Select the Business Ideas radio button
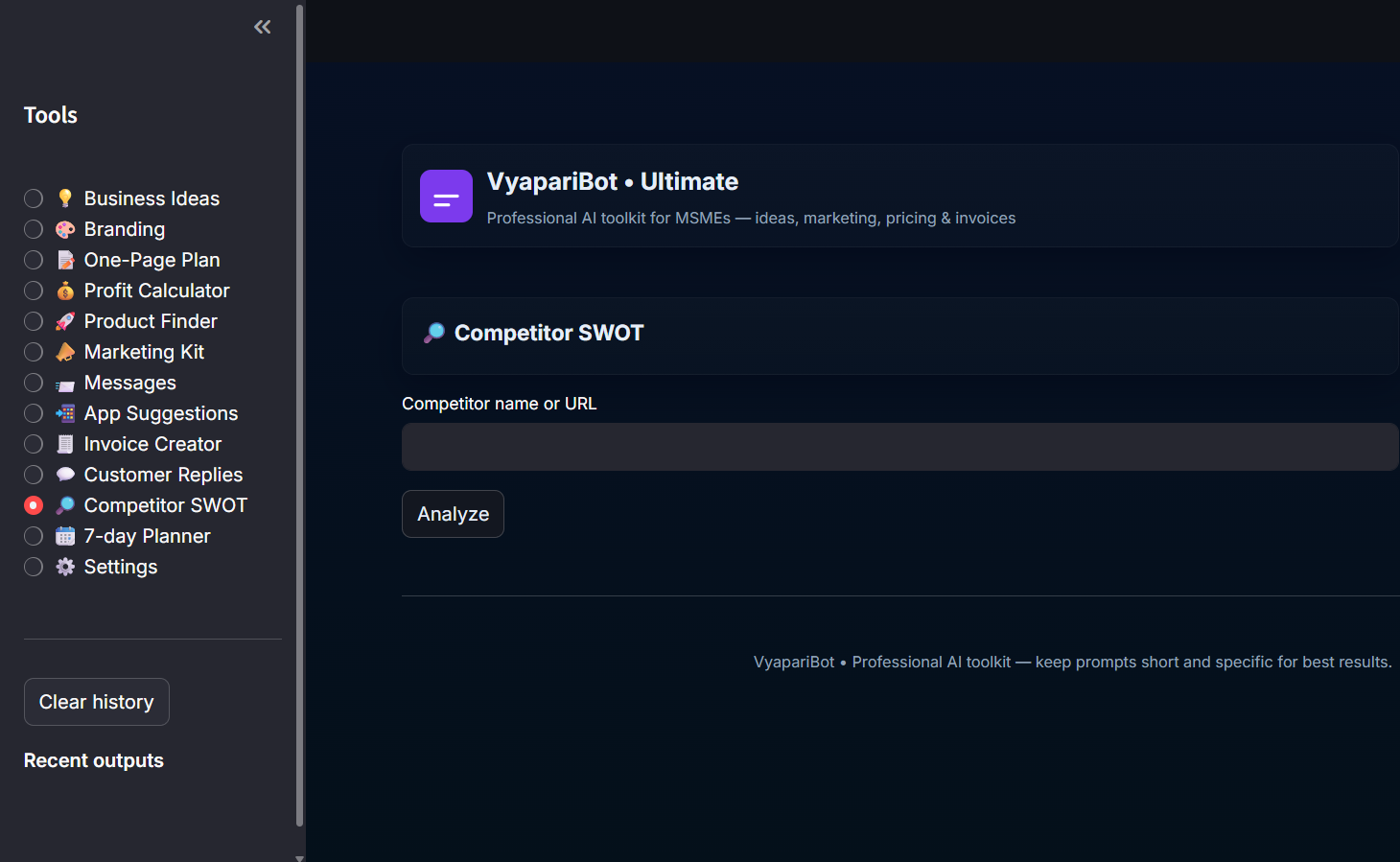The image size is (1400, 862). click(x=34, y=198)
